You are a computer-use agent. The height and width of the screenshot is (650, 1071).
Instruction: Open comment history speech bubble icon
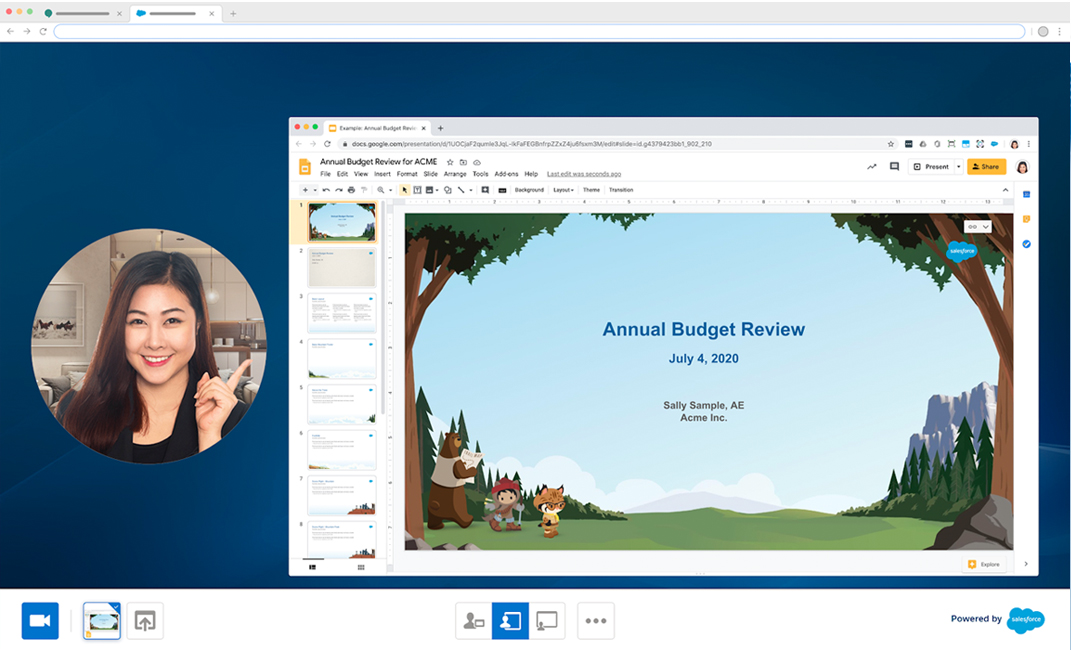(894, 167)
